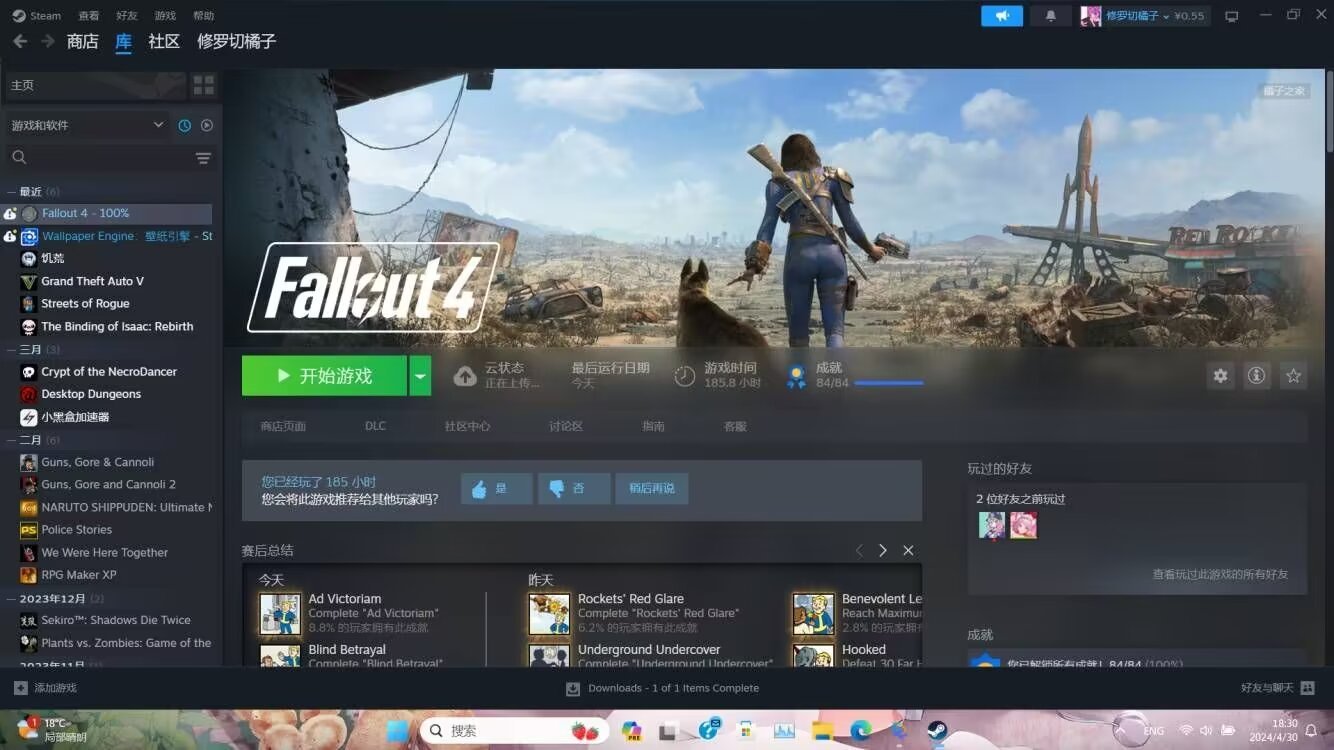This screenshot has height=750, width=1334.
Task: Click inside the library search field
Action: (x=110, y=158)
